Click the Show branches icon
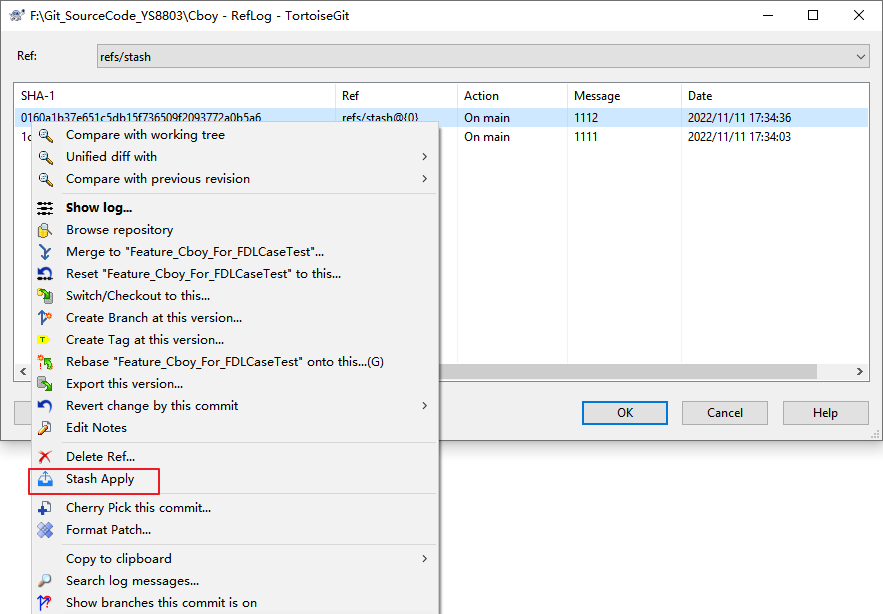The width and height of the screenshot is (883, 614). pyautogui.click(x=45, y=603)
